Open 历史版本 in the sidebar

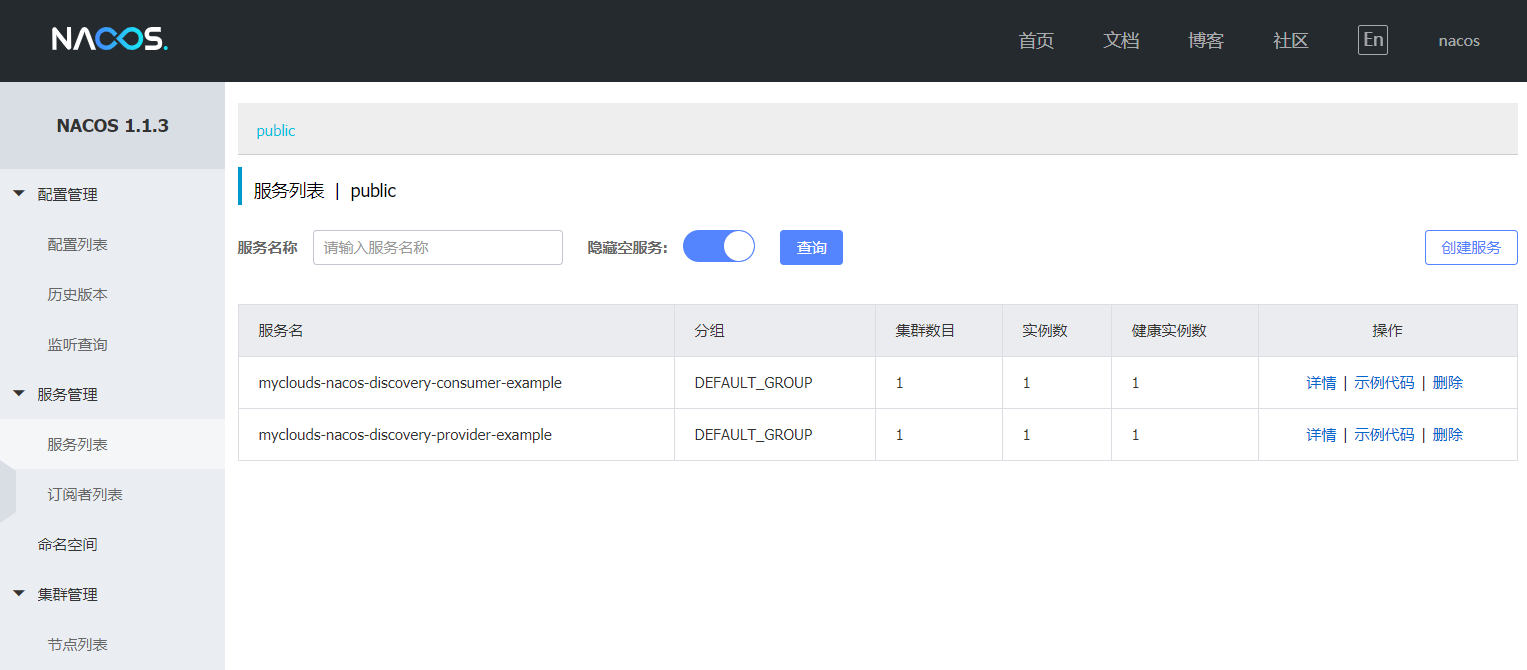[78, 295]
